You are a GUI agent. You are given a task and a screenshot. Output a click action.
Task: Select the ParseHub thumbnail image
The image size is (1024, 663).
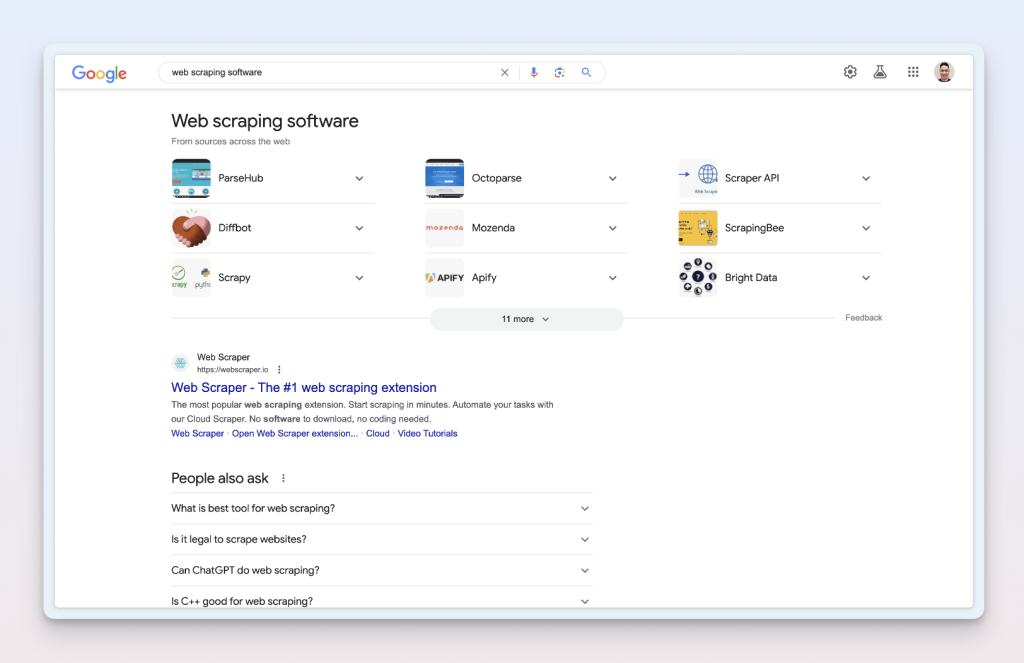coord(191,178)
